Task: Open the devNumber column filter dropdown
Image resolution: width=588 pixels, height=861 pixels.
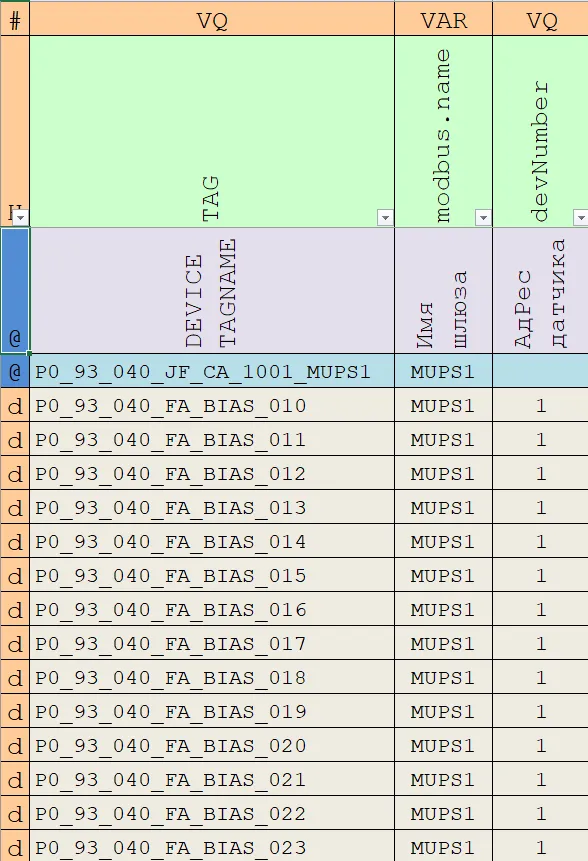Action: click(581, 218)
